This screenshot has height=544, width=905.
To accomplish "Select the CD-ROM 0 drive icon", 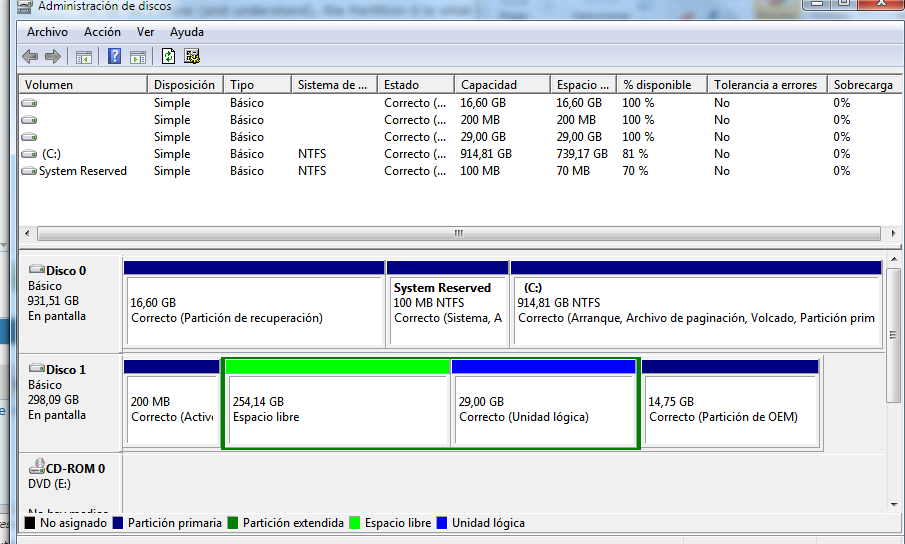I will coord(37,467).
